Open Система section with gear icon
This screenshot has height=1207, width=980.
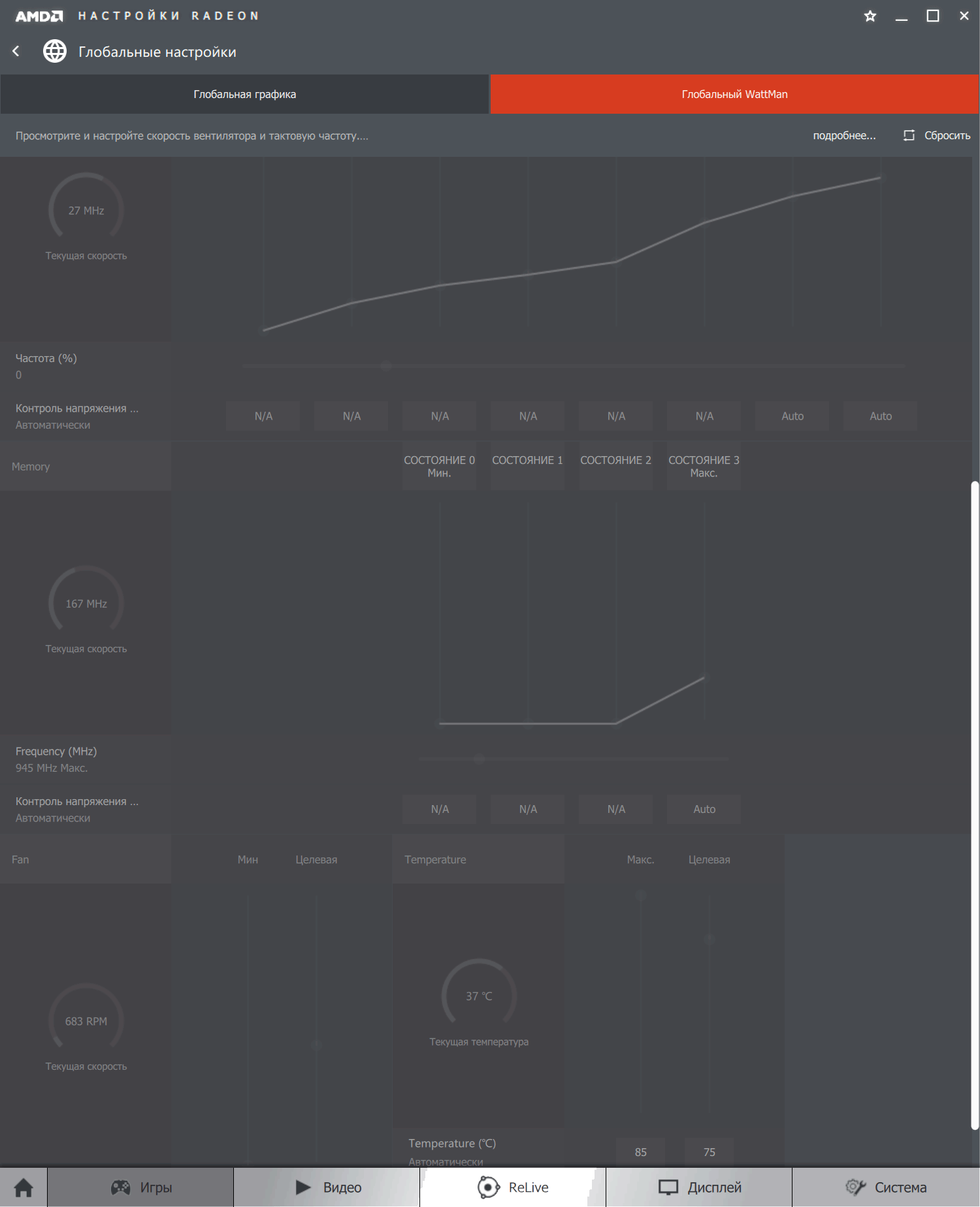[x=886, y=1187]
